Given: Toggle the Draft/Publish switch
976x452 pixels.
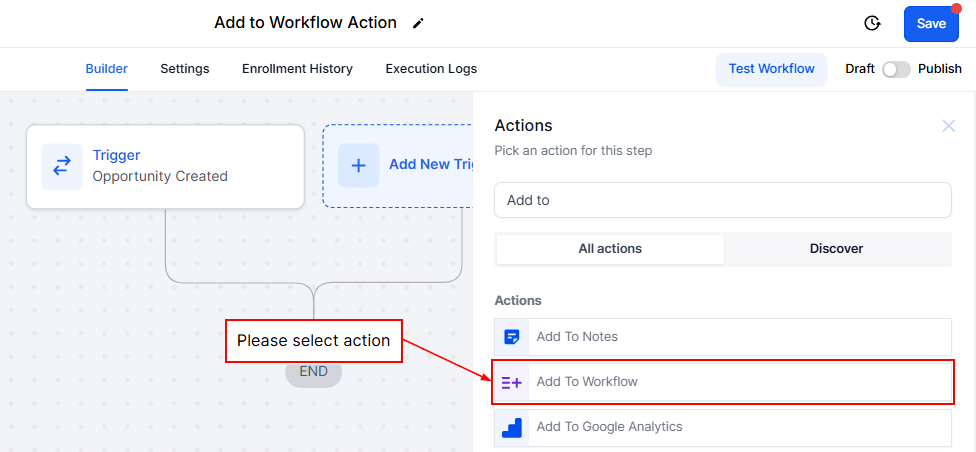Looking at the screenshot, I should click(x=896, y=69).
